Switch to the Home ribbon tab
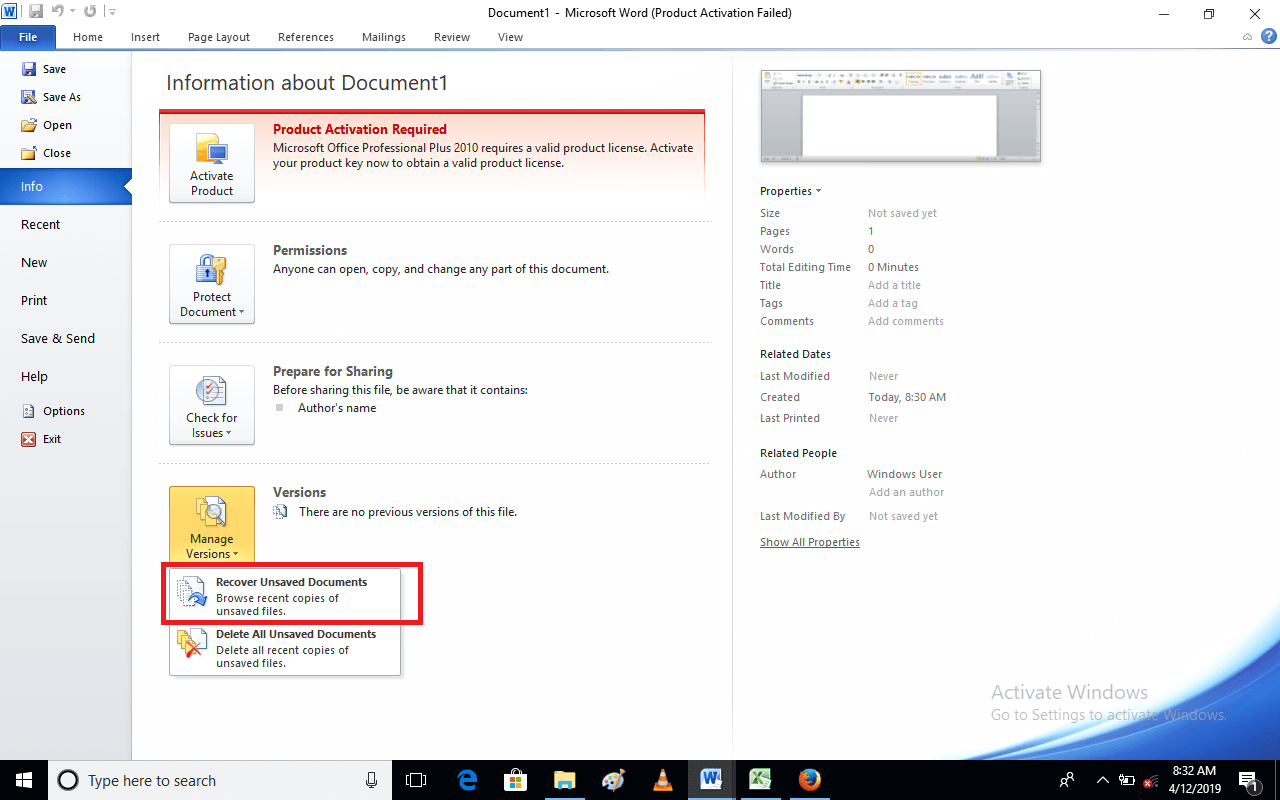This screenshot has height=800, width=1280. point(88,37)
